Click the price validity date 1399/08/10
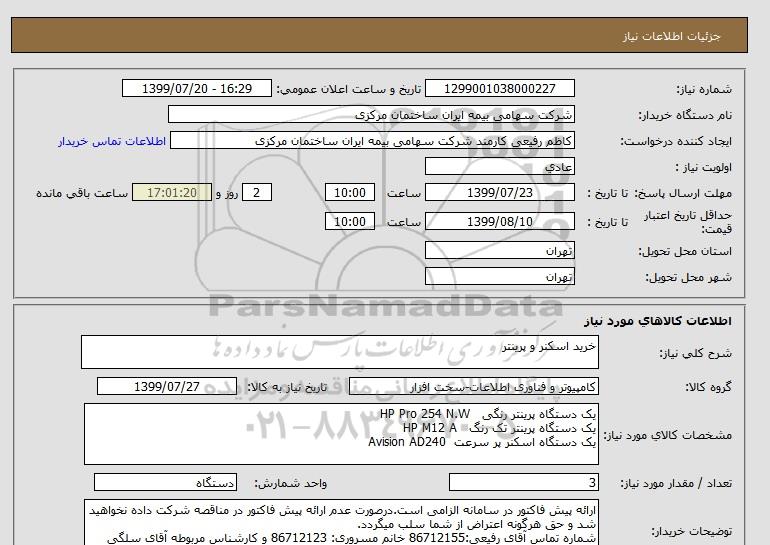This screenshot has width=770, height=545. pos(499,221)
